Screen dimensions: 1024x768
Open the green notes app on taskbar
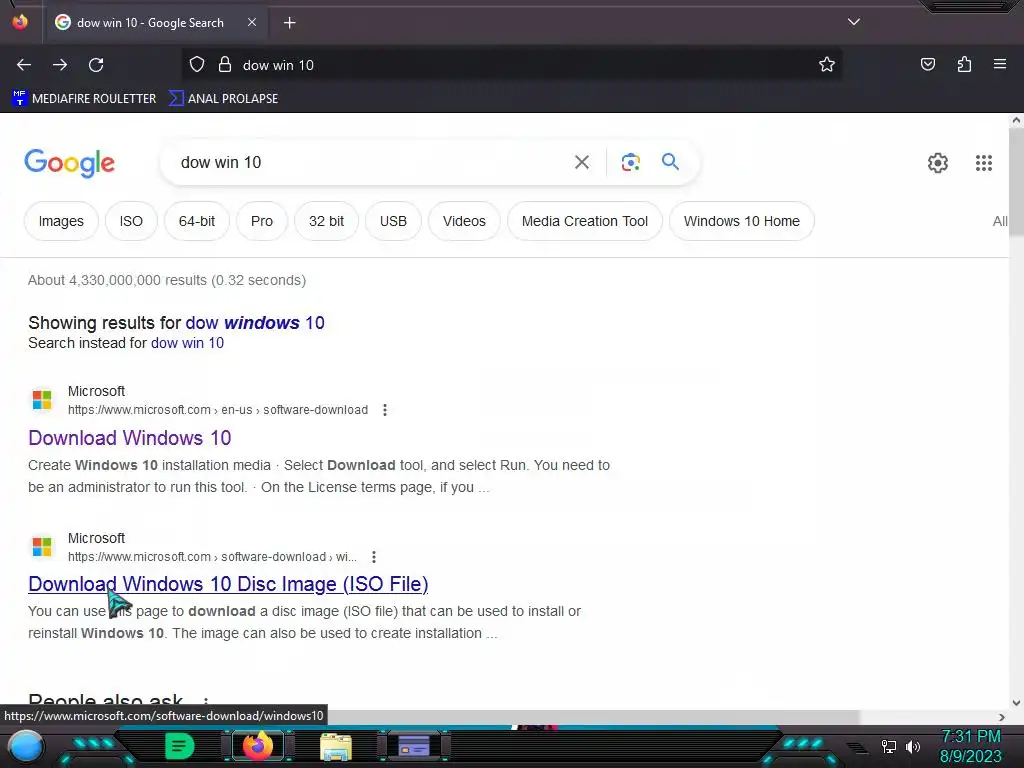coord(179,746)
